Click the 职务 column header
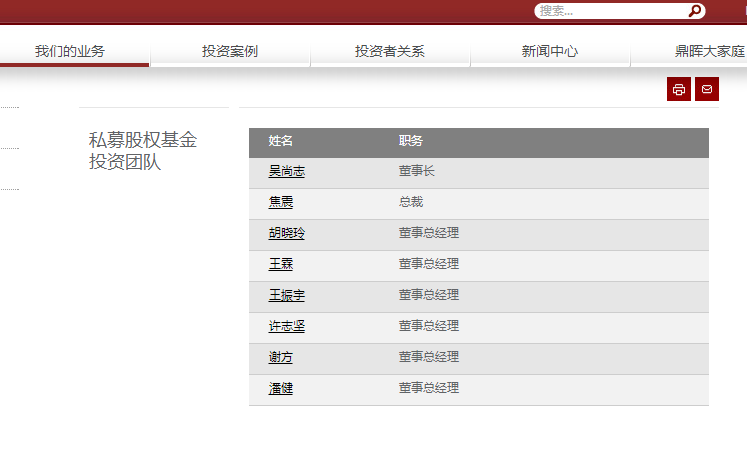 click(x=411, y=141)
